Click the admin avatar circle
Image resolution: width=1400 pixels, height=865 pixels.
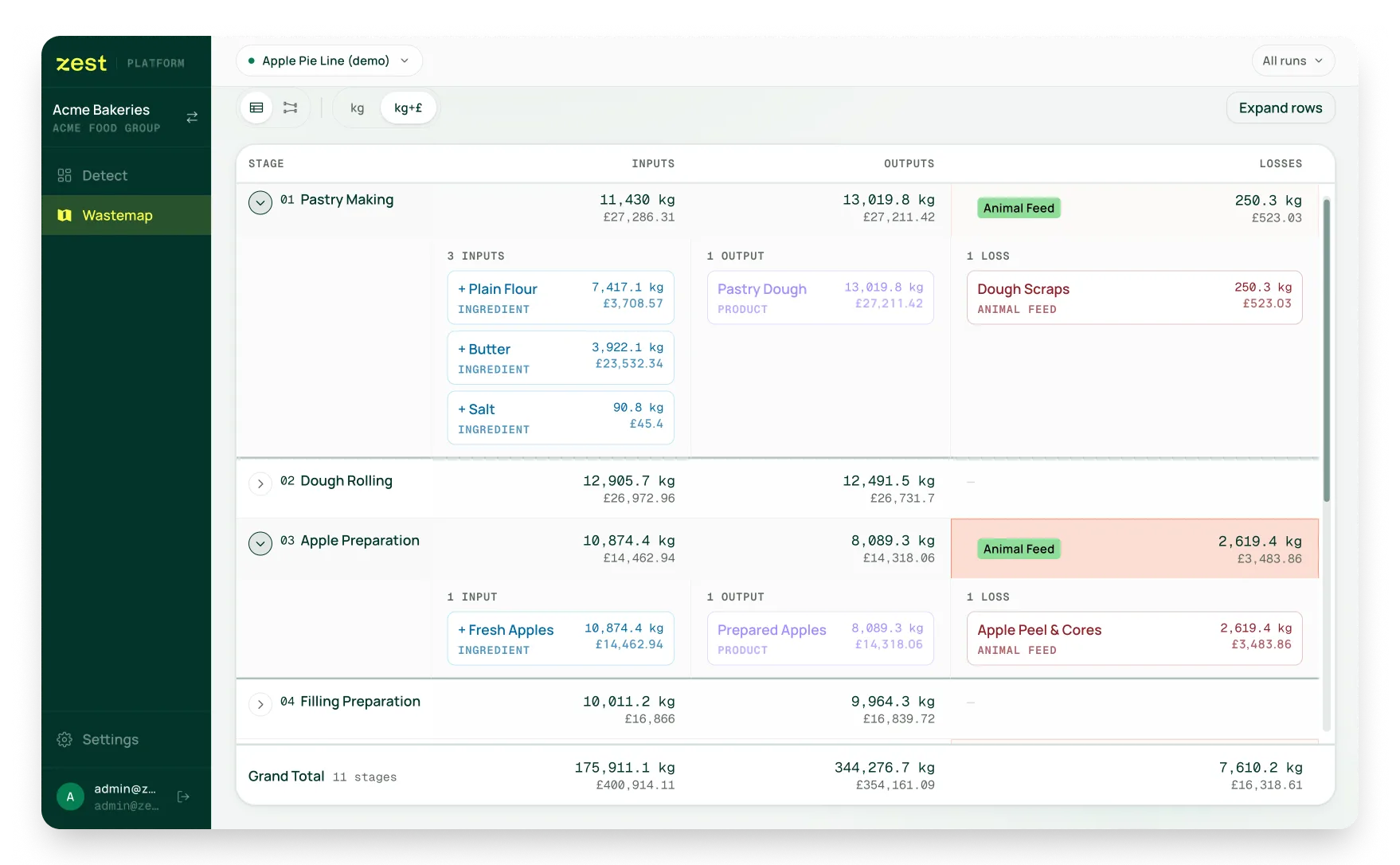pyautogui.click(x=70, y=797)
